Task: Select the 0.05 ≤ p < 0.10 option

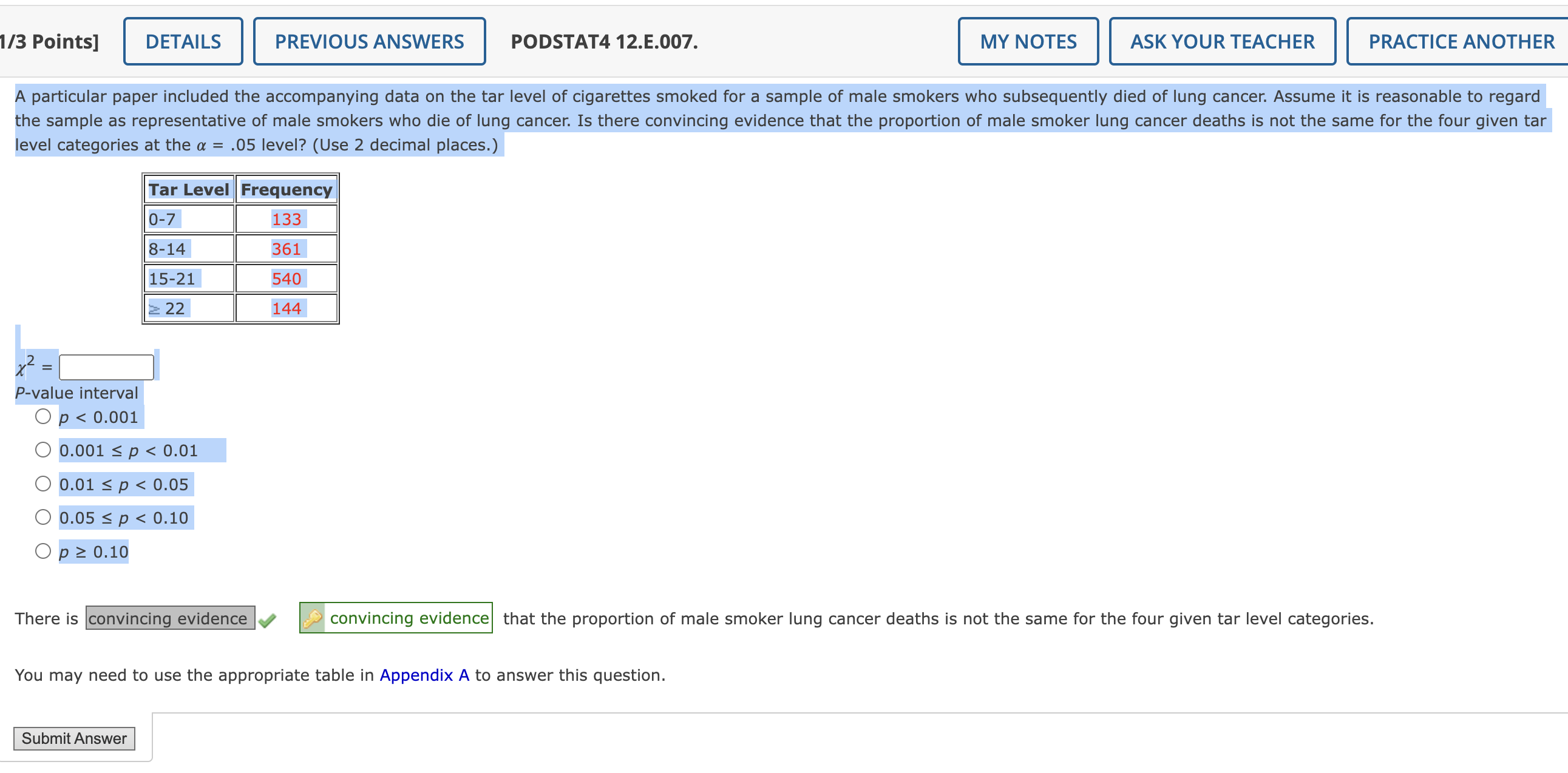Action: (x=42, y=517)
